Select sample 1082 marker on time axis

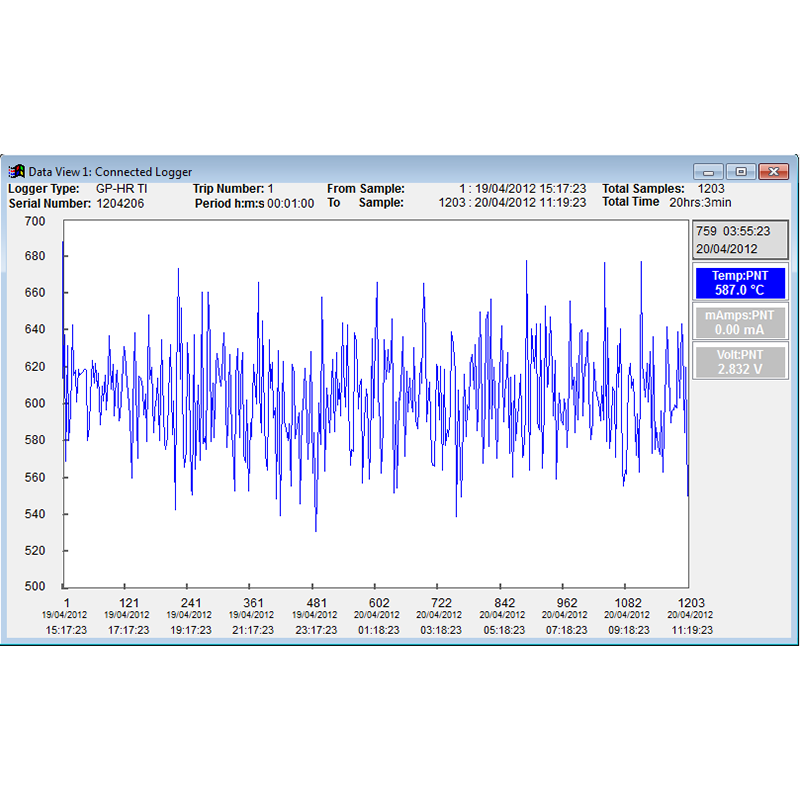[628, 603]
